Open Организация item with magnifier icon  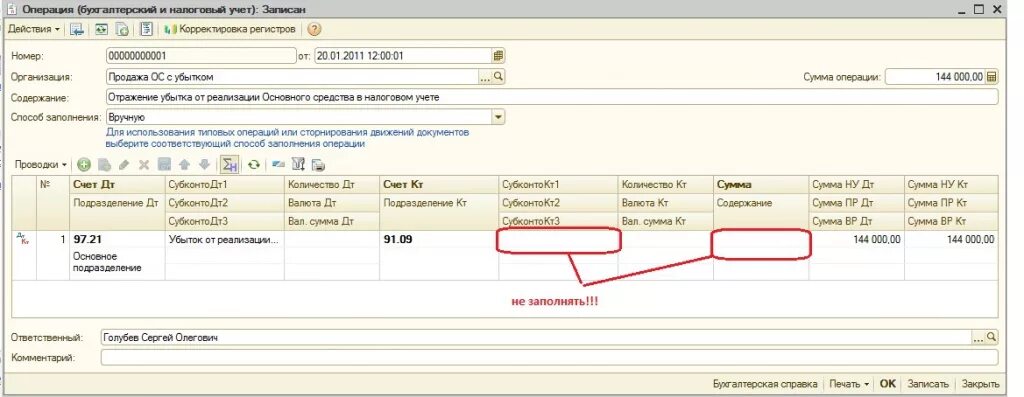point(498,76)
